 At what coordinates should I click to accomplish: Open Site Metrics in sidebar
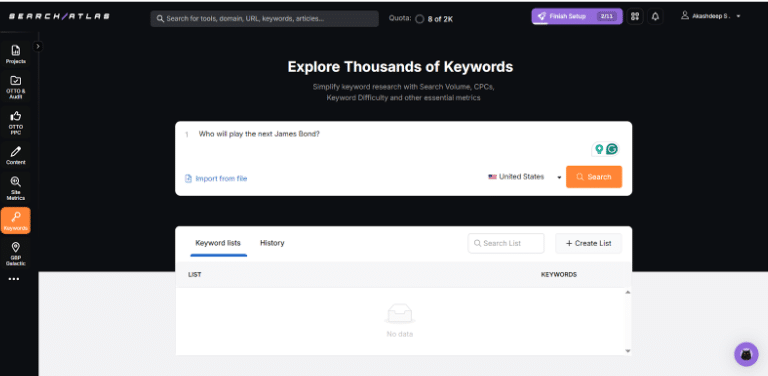[16, 188]
